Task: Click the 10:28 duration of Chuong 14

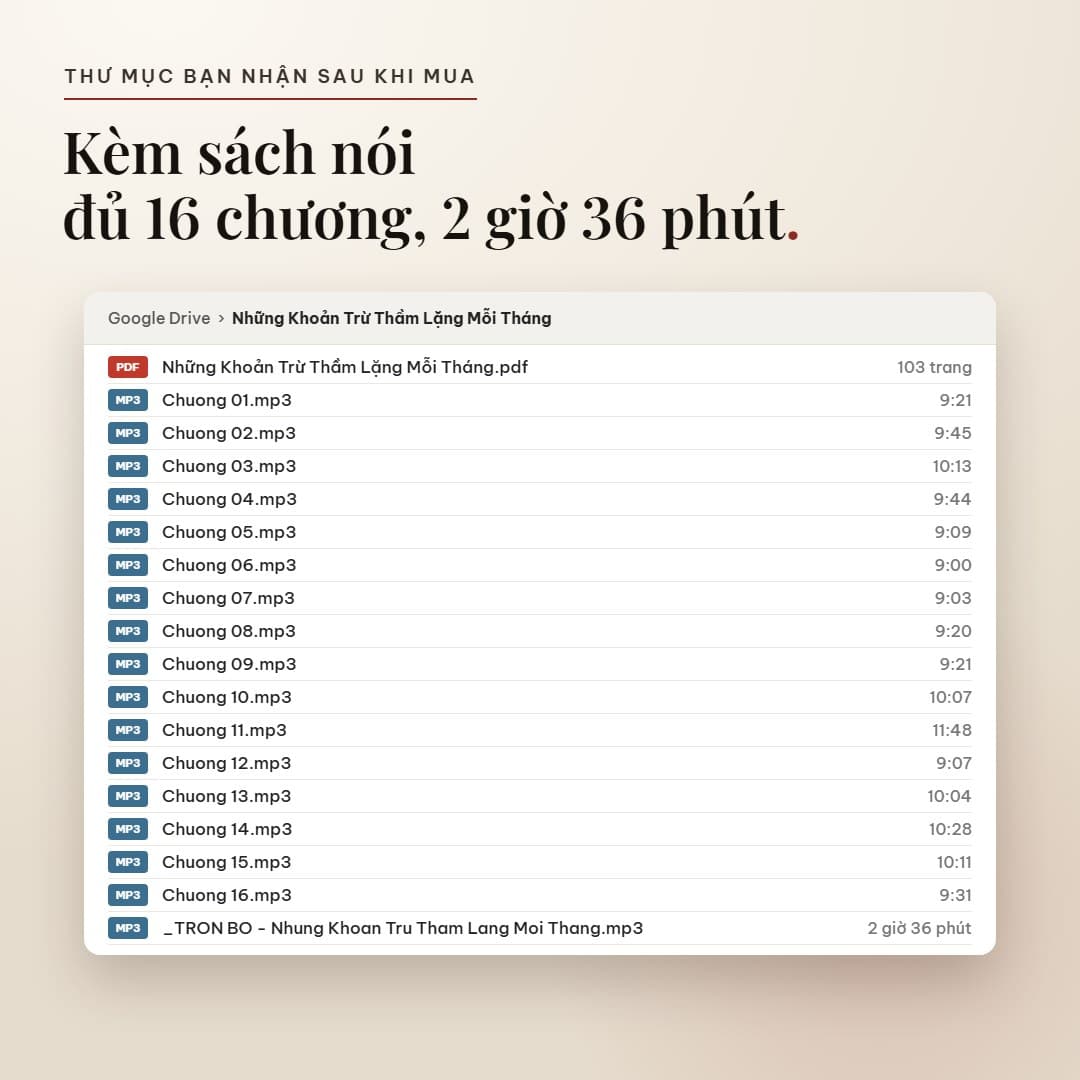Action: [x=950, y=831]
